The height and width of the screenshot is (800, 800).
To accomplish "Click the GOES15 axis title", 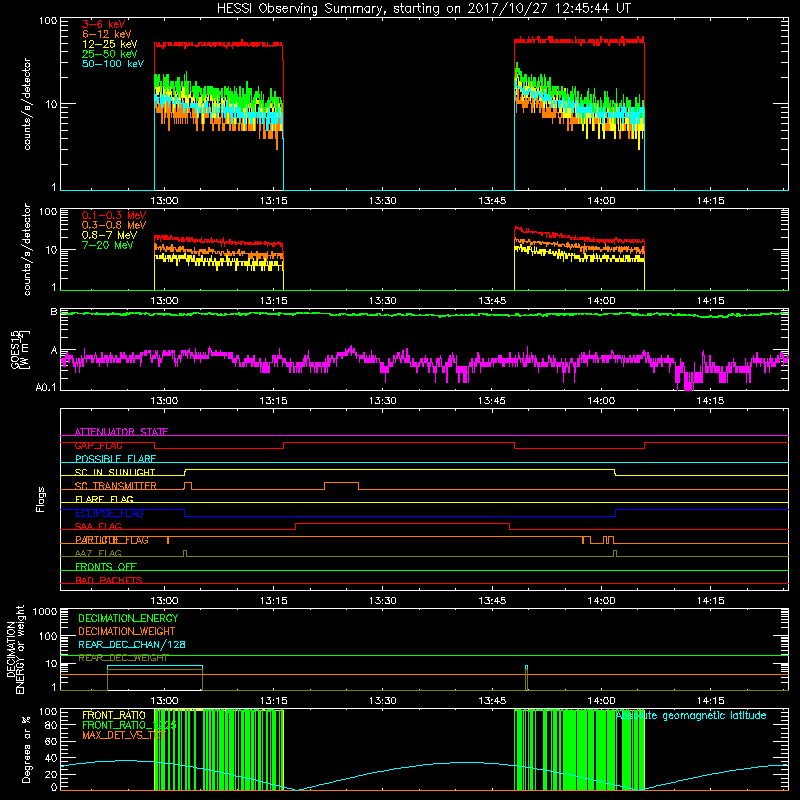I will pyautogui.click(x=15, y=349).
